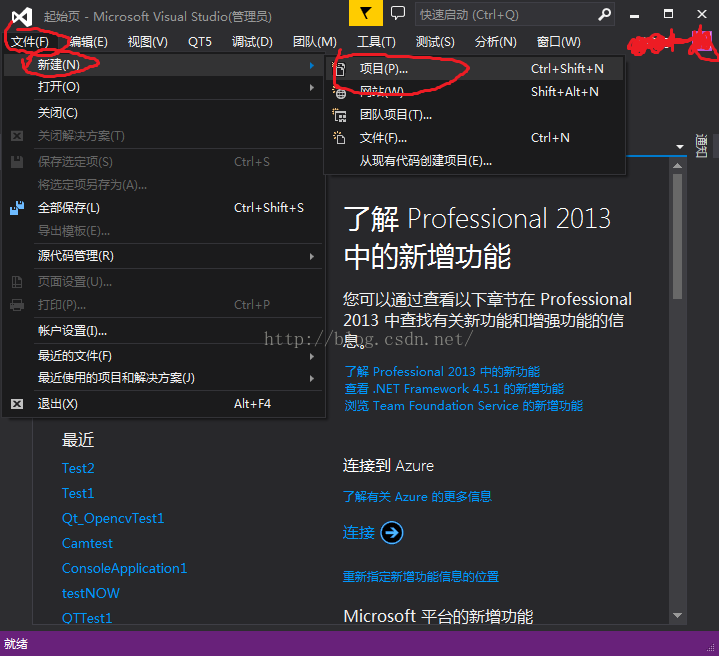Open 帐户设置(I)... menu item
Viewport: 719px width, 656px height.
(x=164, y=331)
